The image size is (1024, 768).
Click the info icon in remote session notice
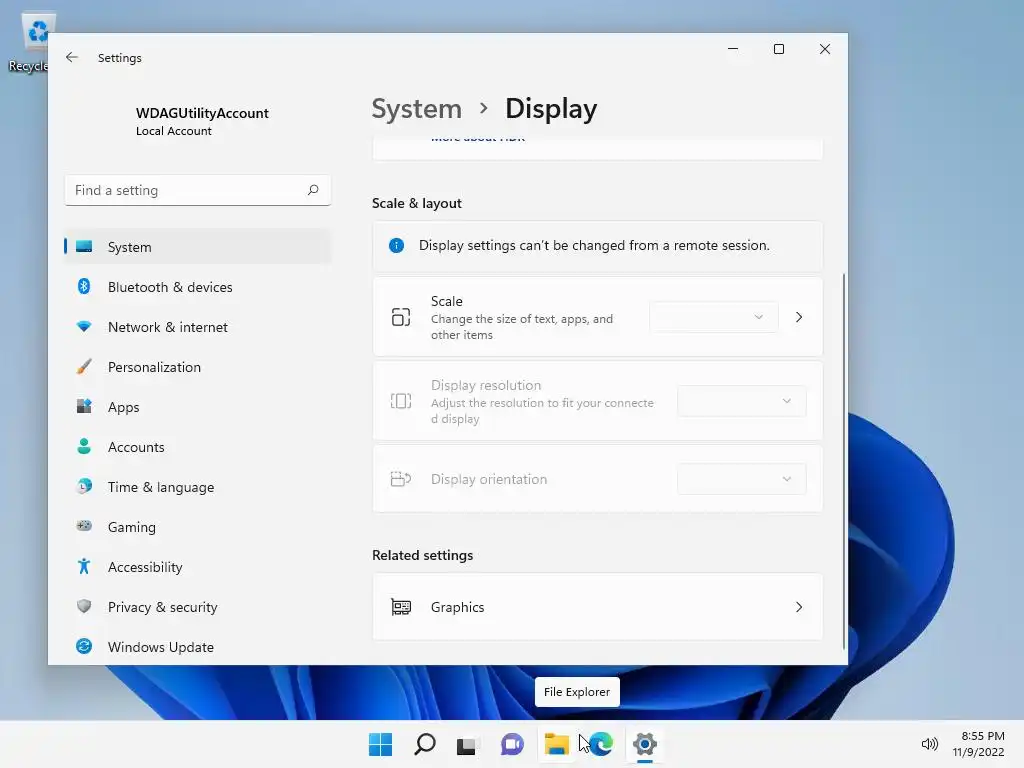coord(396,246)
